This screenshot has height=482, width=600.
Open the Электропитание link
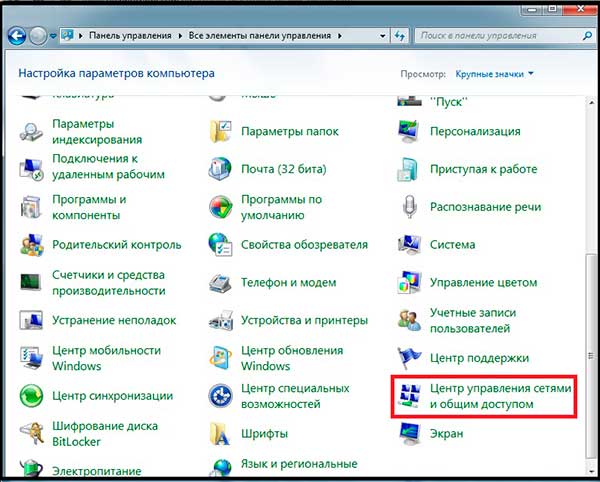coord(96,471)
